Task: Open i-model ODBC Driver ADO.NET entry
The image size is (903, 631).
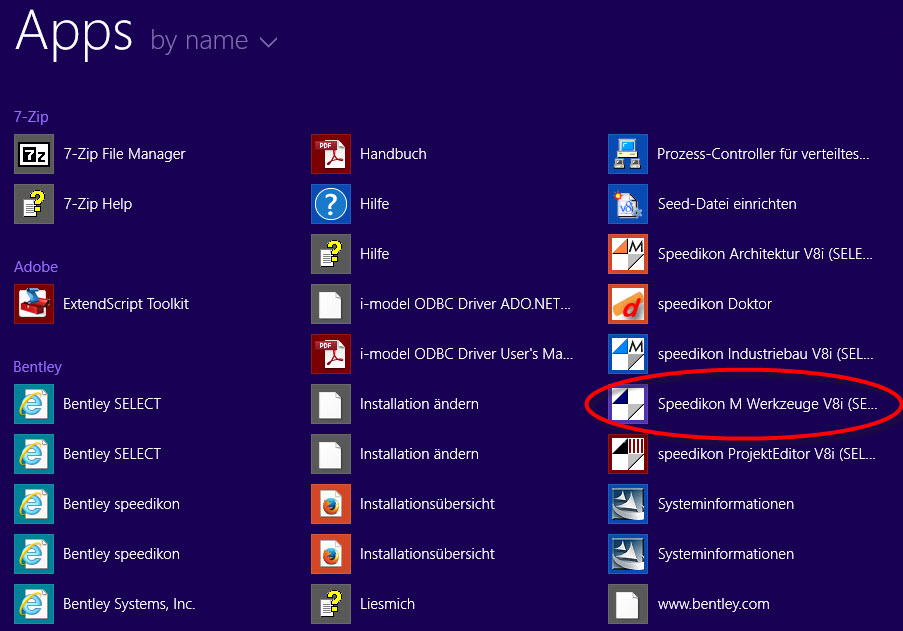Action: 441,304
